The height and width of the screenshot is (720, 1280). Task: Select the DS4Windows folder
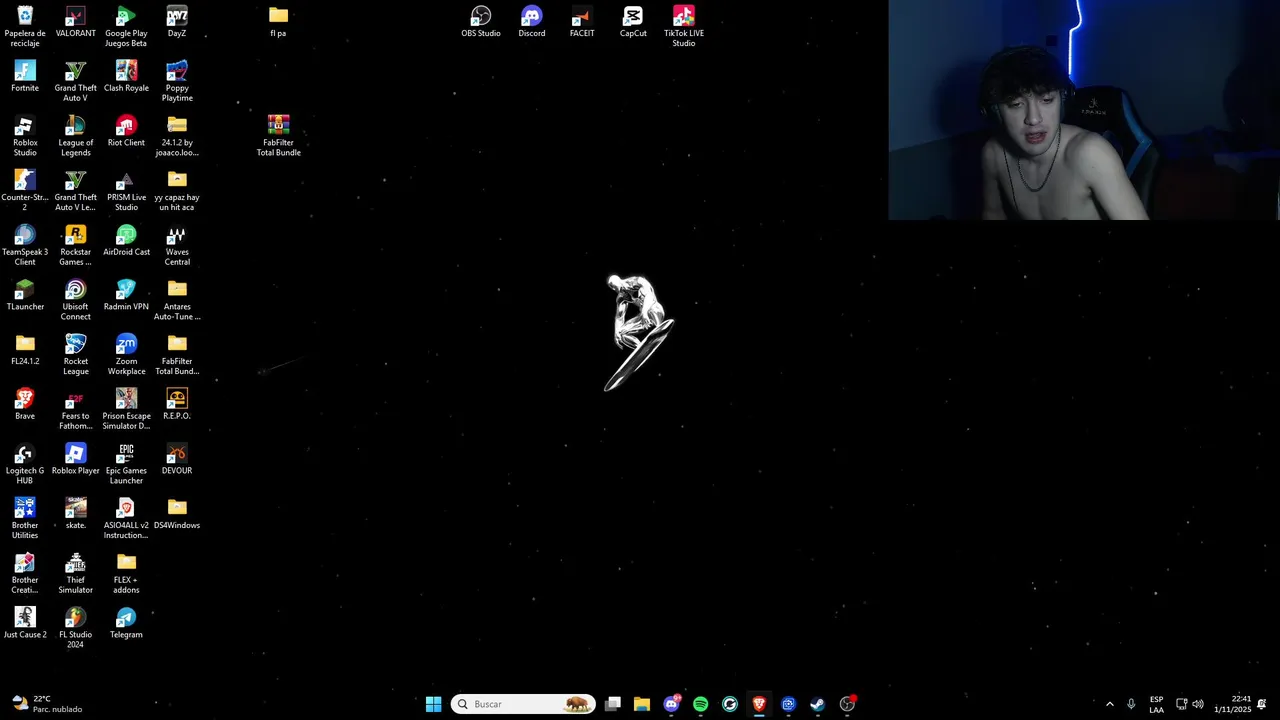click(x=177, y=513)
